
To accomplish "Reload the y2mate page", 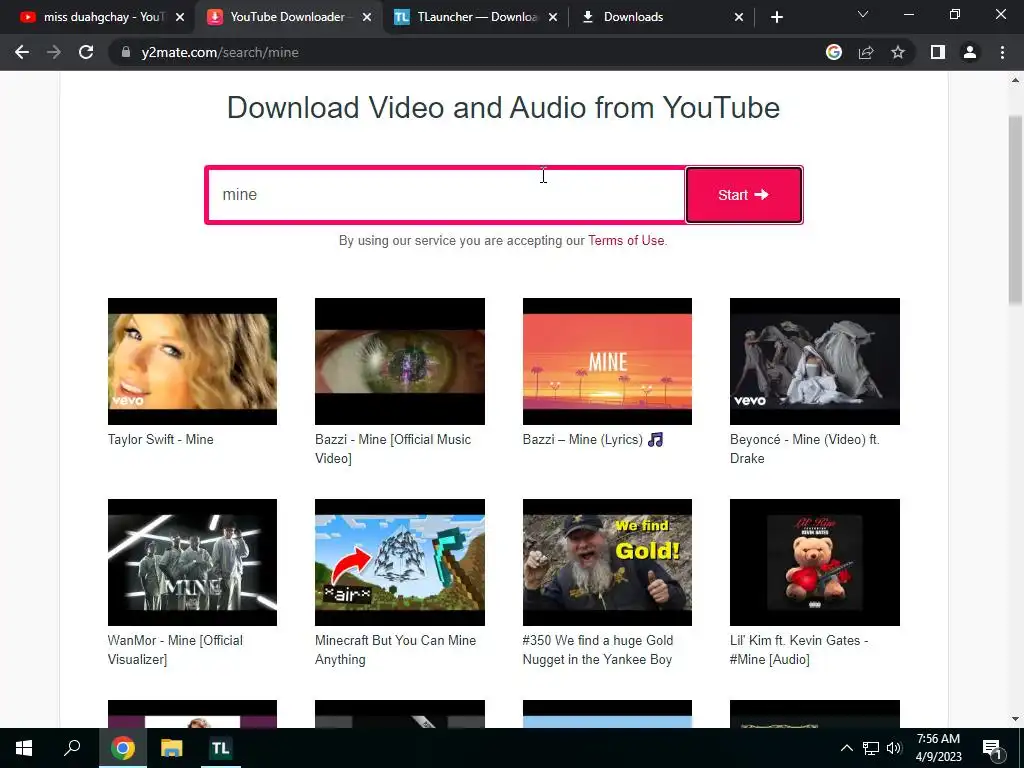I will tap(86, 52).
